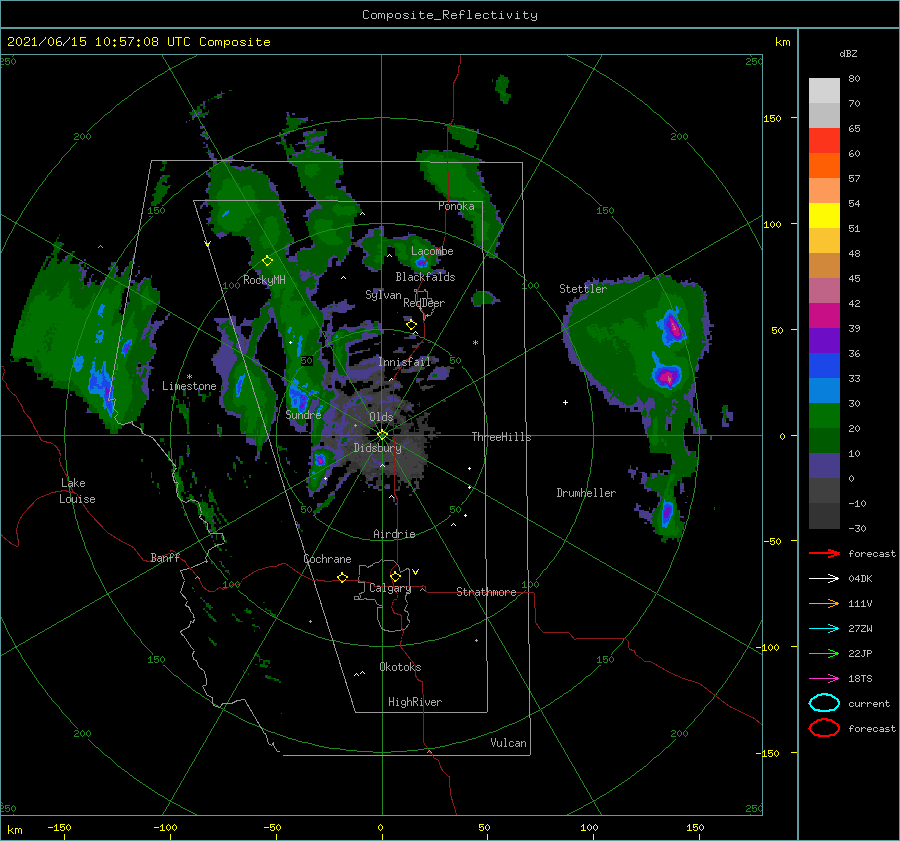Click the Blackfalds town label
This screenshot has width=900, height=841.
point(425,277)
